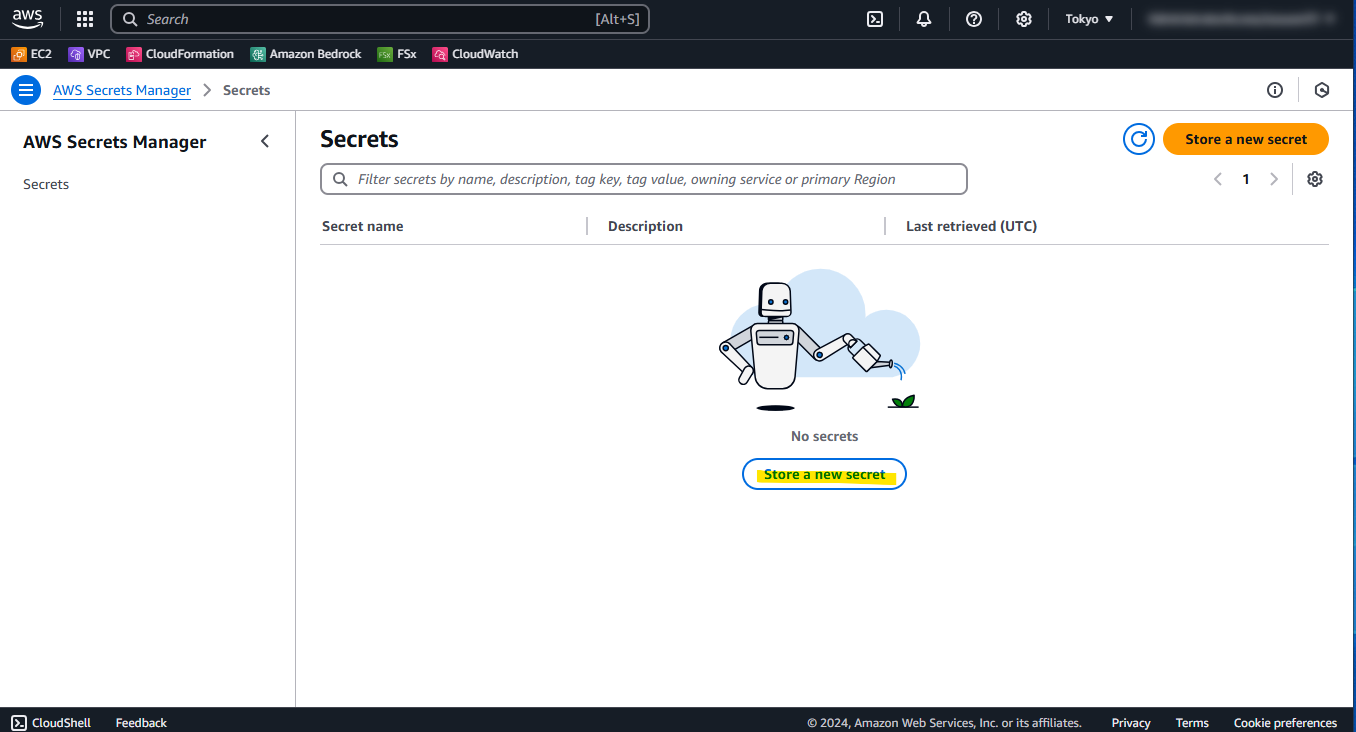The height and width of the screenshot is (732, 1356).
Task: Click the EC2 service icon
Action: tap(19, 54)
